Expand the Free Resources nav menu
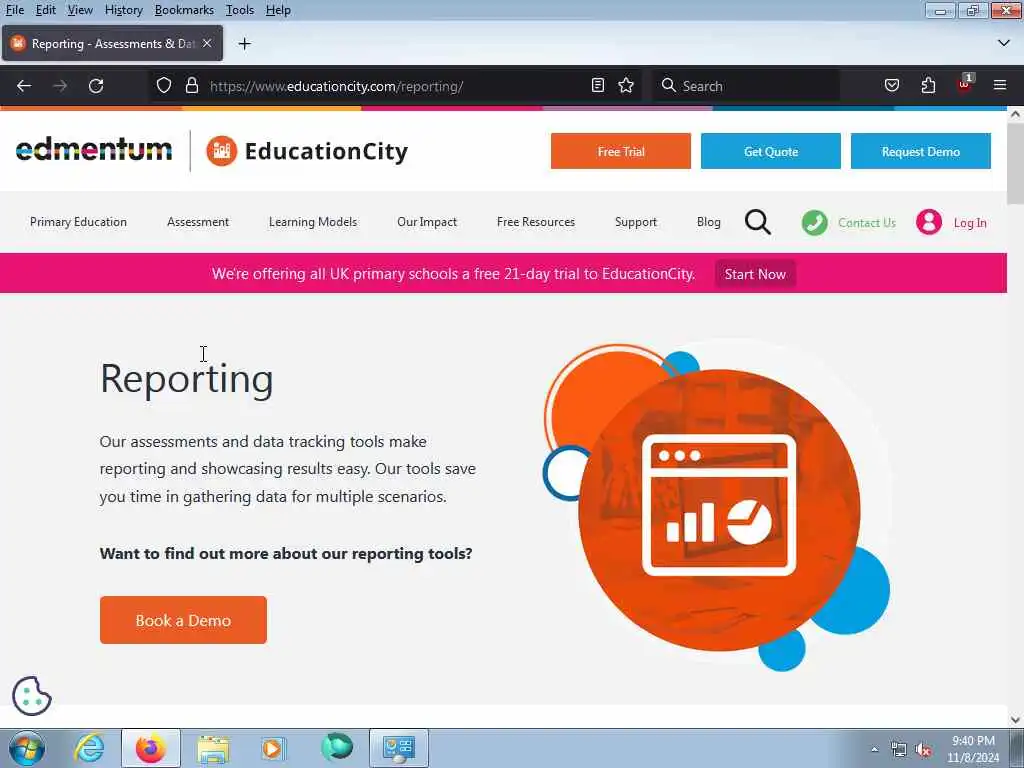Viewport: 1024px width, 768px height. tap(536, 222)
